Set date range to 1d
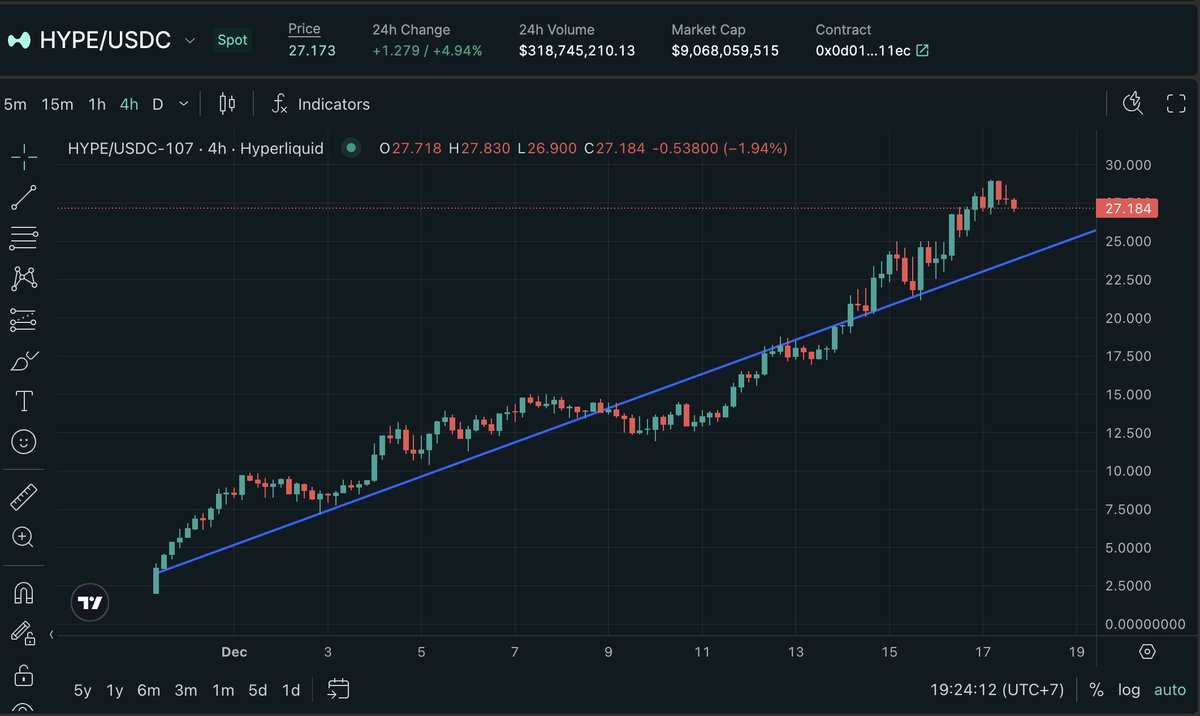This screenshot has width=1200, height=716. 291,690
